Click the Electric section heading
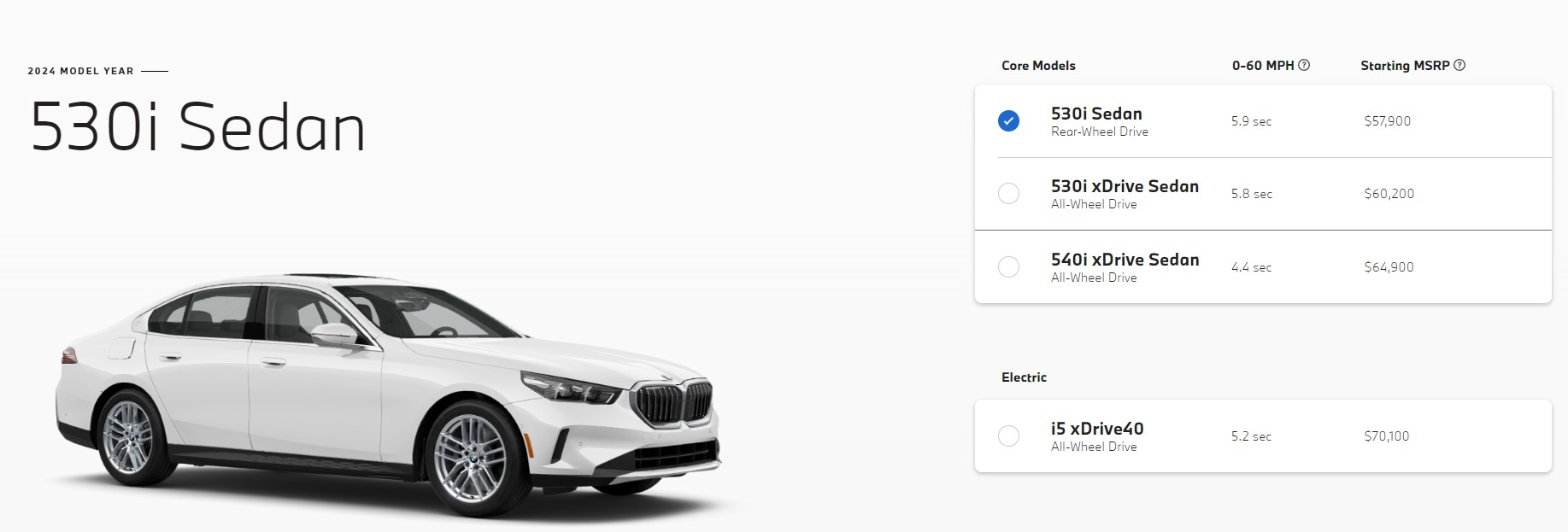Image resolution: width=1568 pixels, height=532 pixels. pyautogui.click(x=1024, y=377)
